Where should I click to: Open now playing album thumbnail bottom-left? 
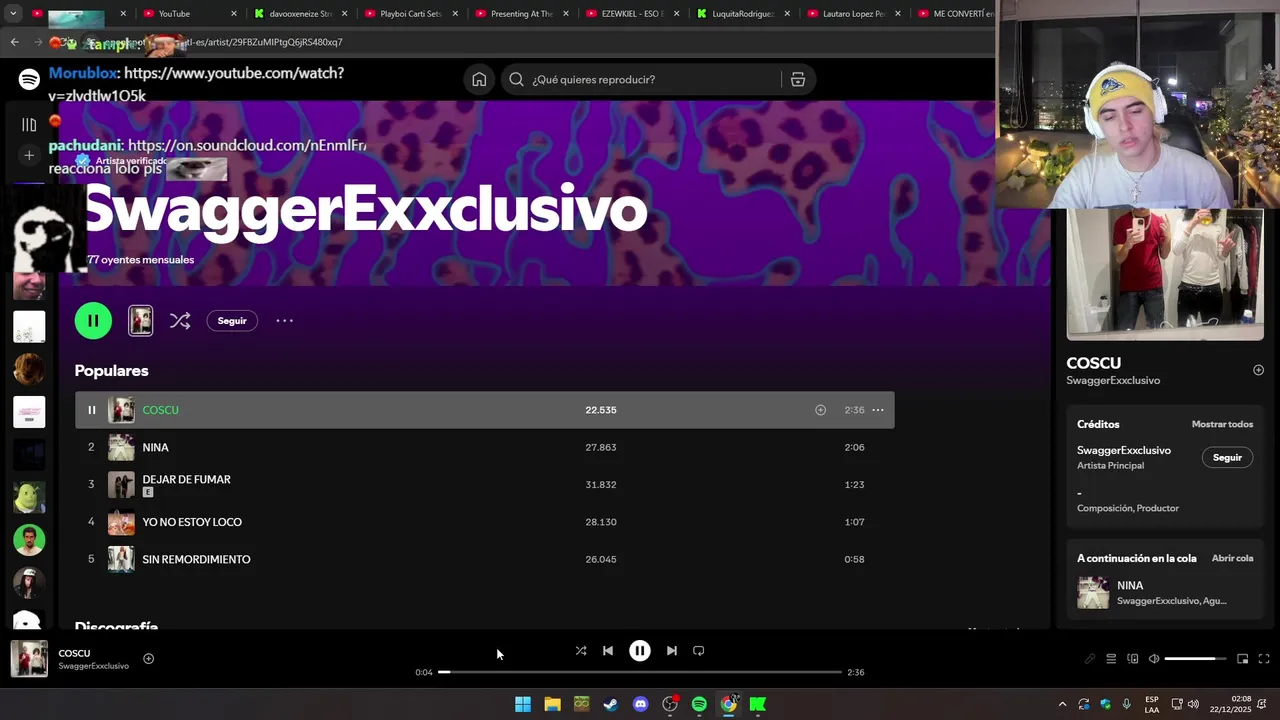pos(29,659)
